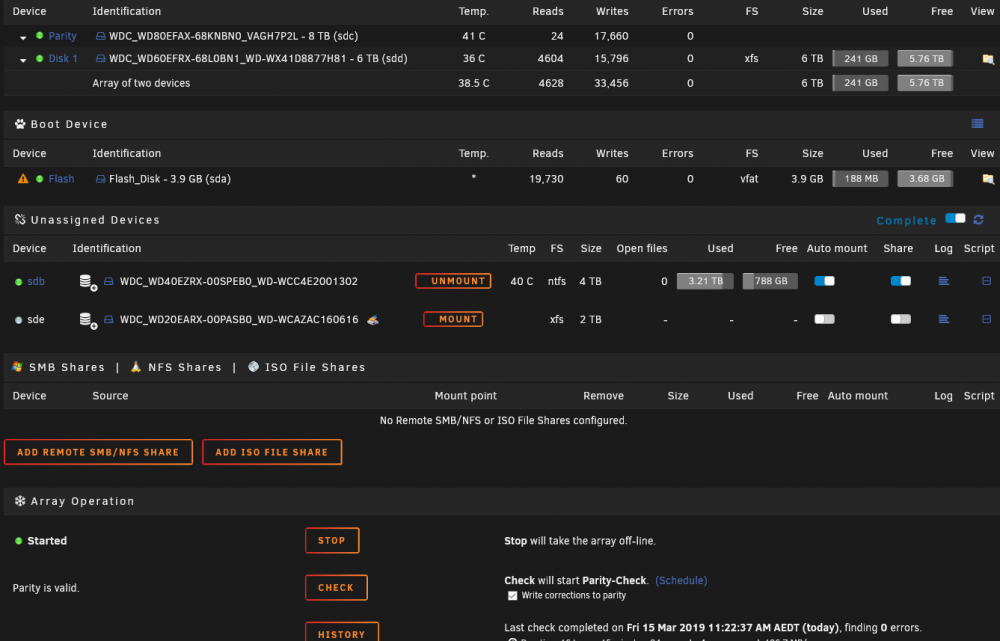Click the Boot Device list view icon

coord(977,124)
